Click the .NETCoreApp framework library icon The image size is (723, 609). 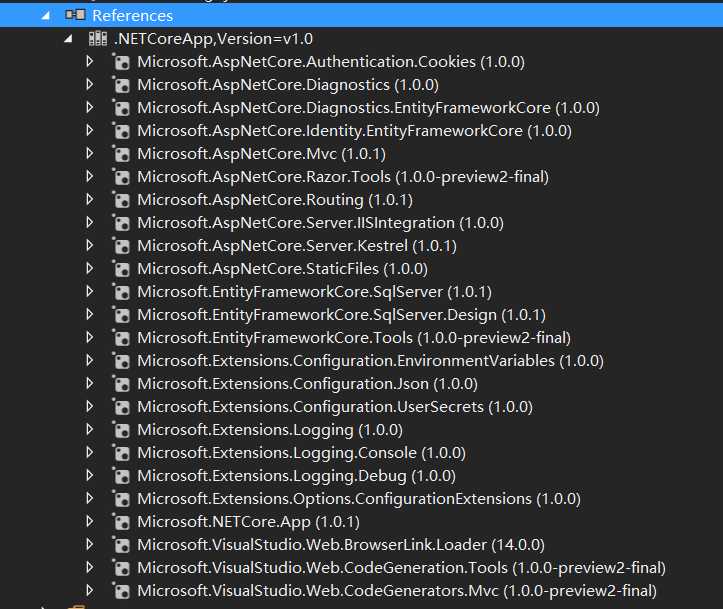coord(98,38)
